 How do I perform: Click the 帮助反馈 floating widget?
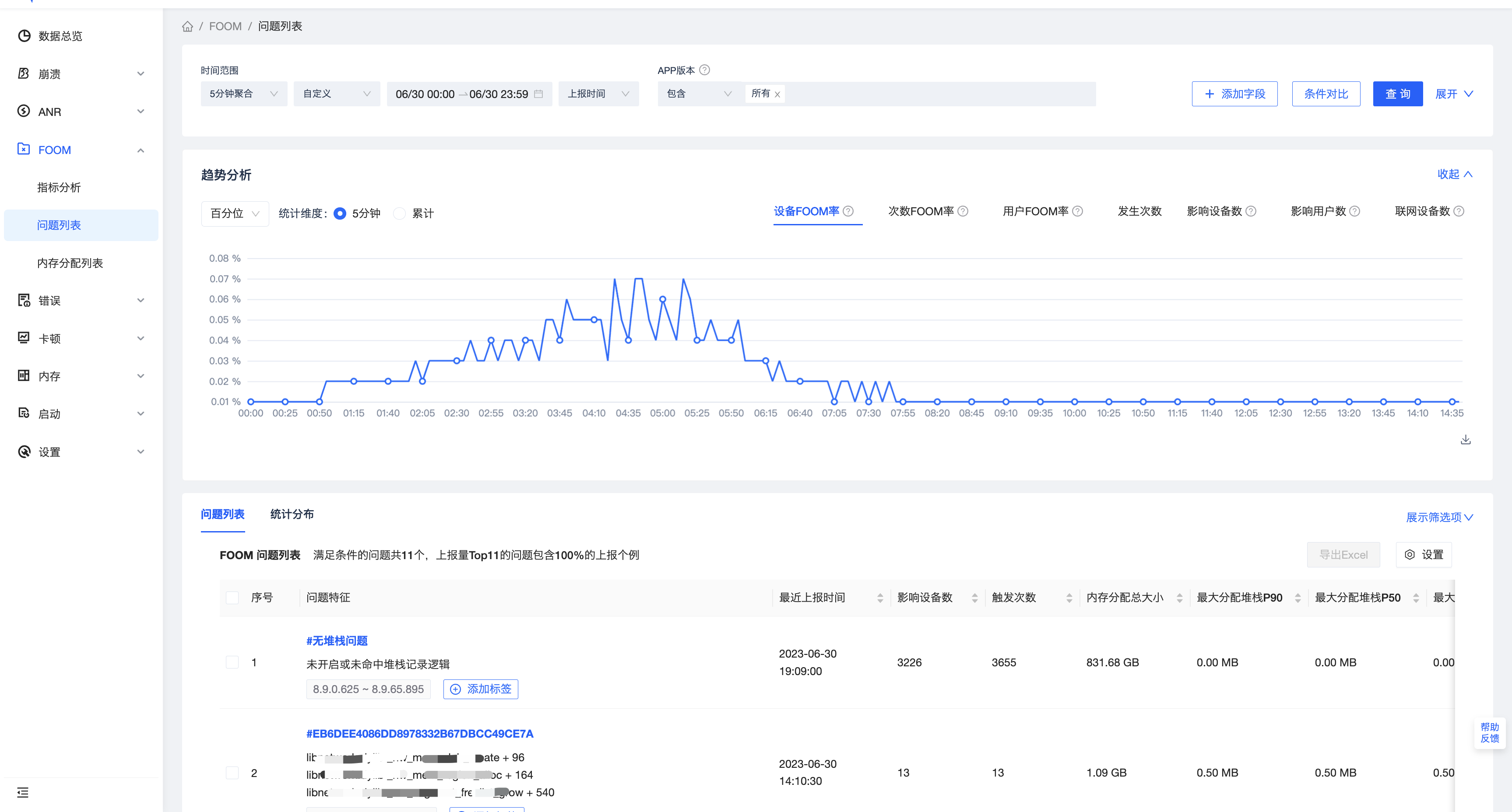1489,733
